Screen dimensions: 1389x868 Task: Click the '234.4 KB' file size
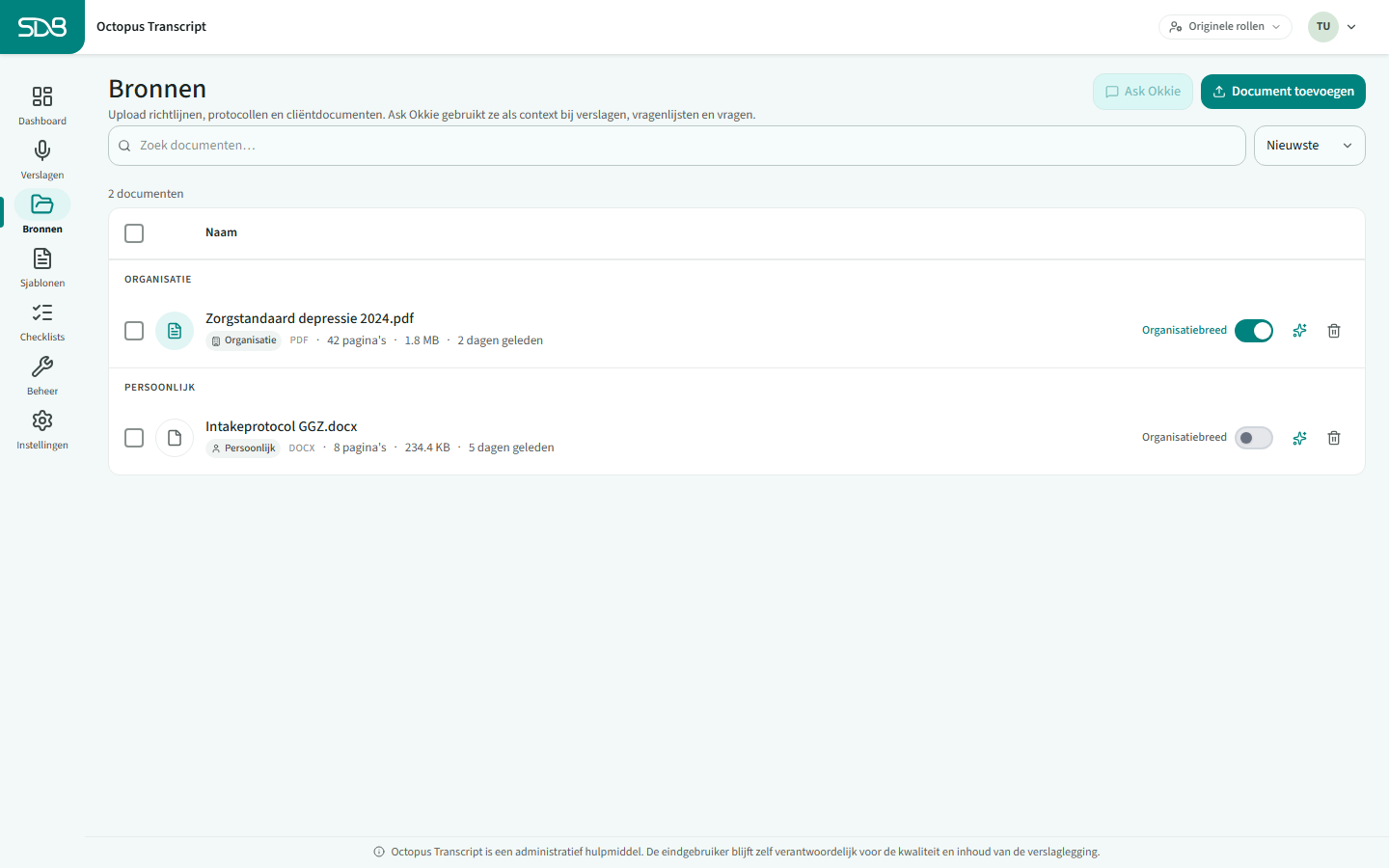click(x=427, y=448)
